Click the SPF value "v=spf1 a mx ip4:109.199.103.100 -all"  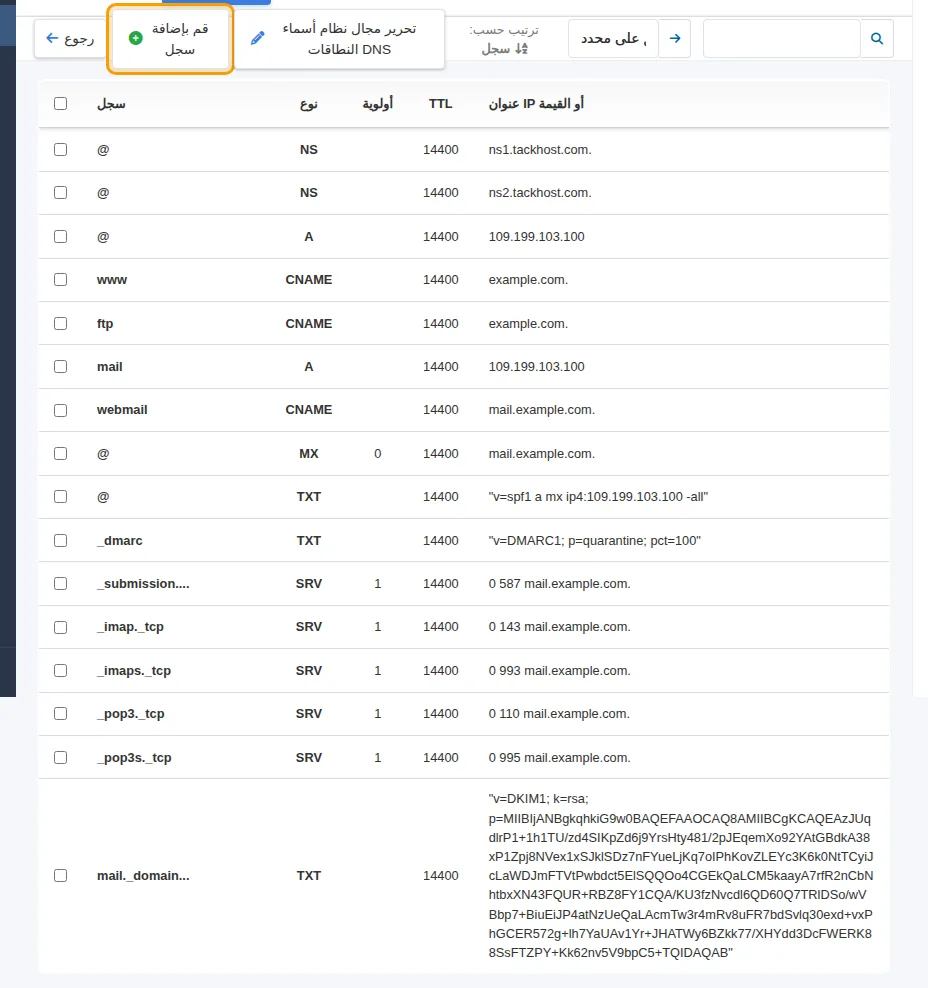pos(598,497)
